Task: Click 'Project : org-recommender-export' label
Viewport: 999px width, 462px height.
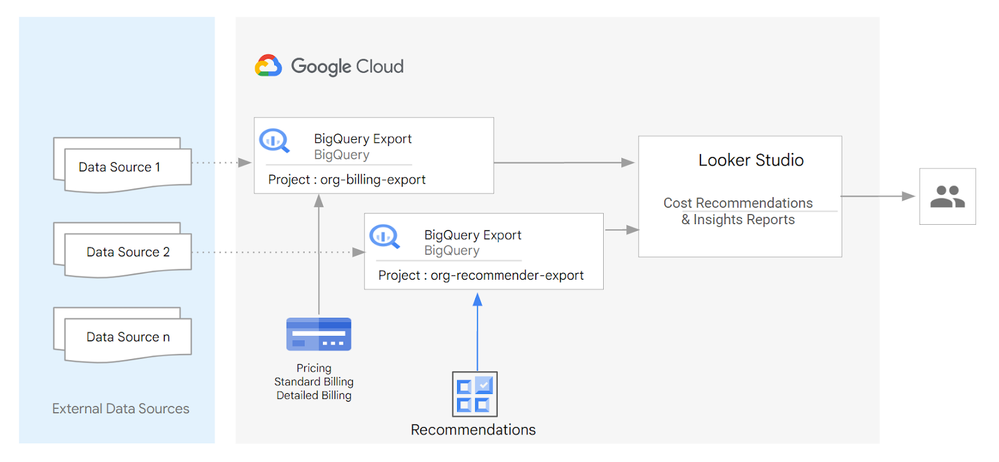Action: point(481,276)
